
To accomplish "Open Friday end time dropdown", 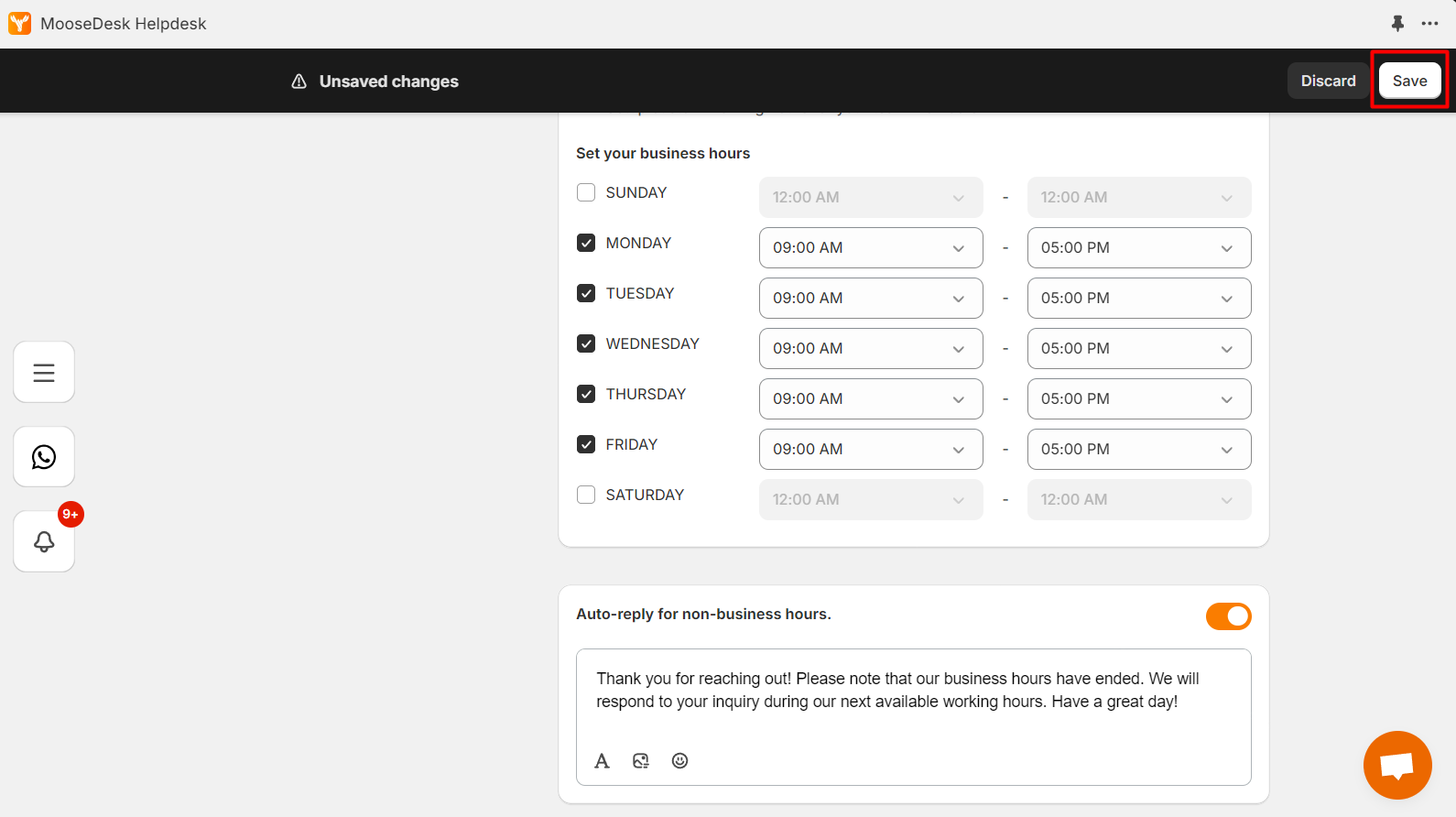I will click(x=1139, y=449).
